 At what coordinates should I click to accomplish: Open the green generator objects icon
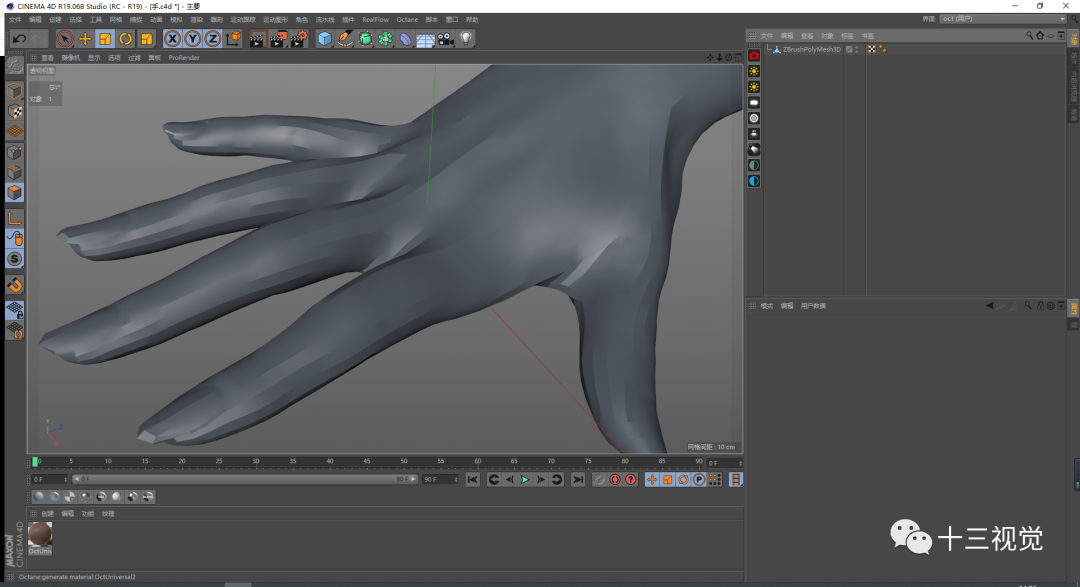(x=365, y=39)
